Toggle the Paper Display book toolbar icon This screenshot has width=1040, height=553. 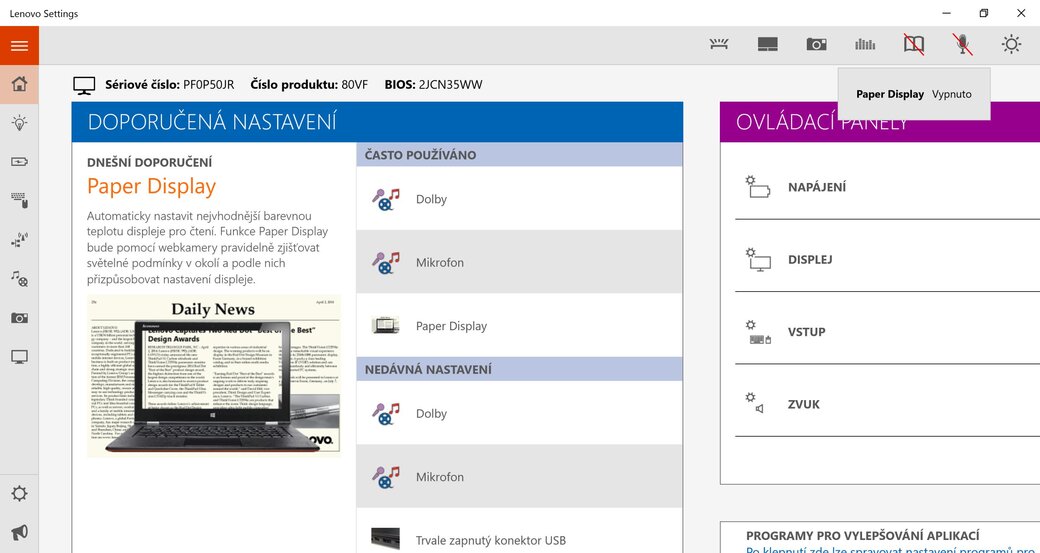click(914, 44)
